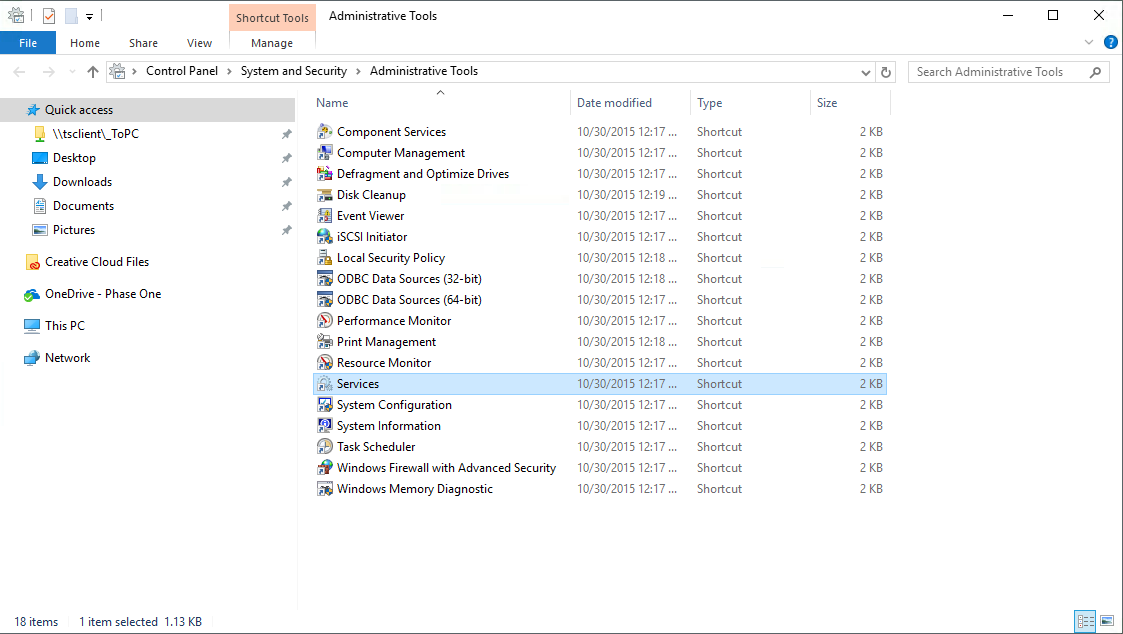Select the Component Services shortcut icon
Viewport: 1123px width, 634px height.
(x=324, y=132)
